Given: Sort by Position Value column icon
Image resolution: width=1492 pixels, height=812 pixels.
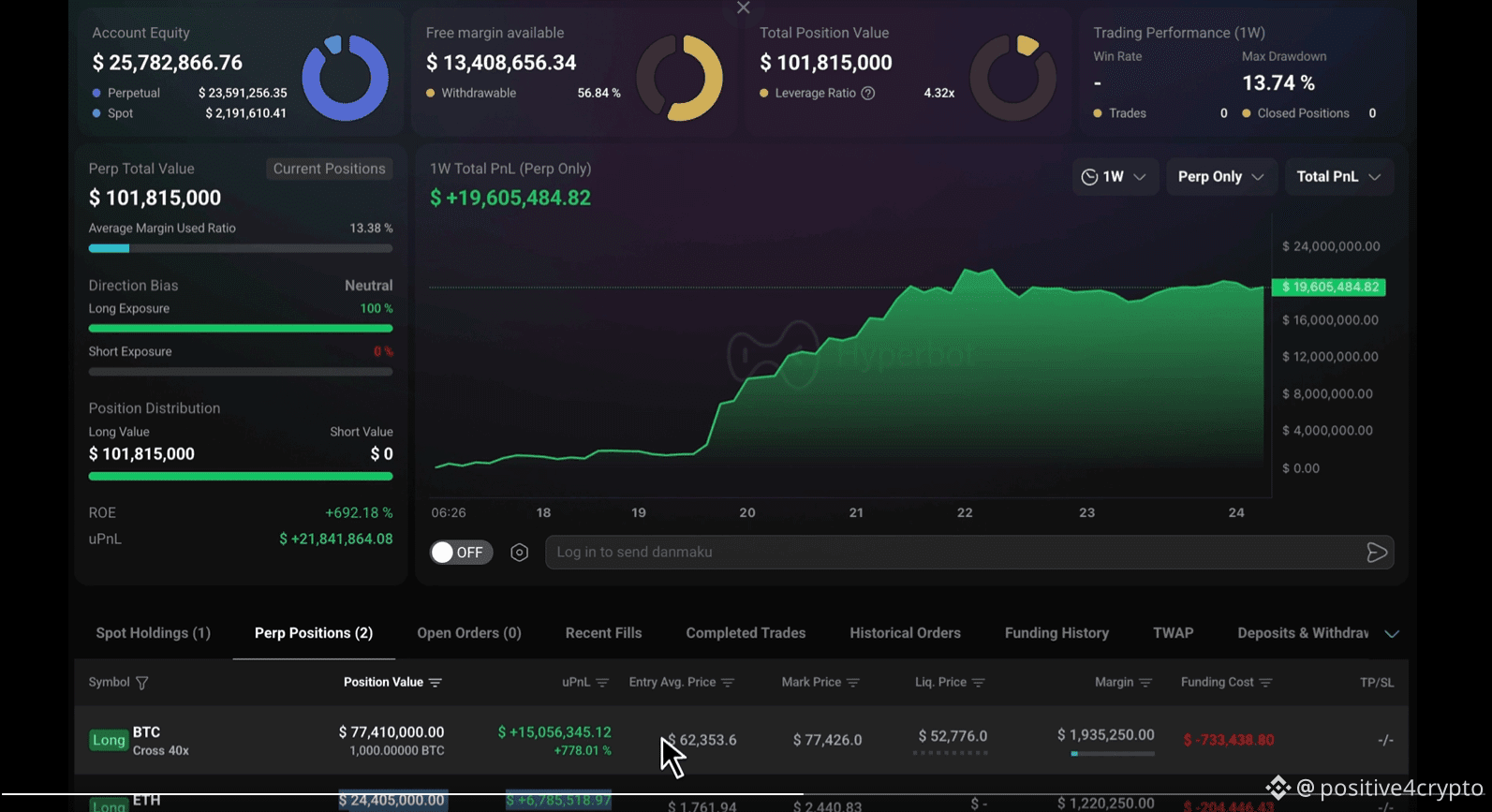Looking at the screenshot, I should pos(436,683).
